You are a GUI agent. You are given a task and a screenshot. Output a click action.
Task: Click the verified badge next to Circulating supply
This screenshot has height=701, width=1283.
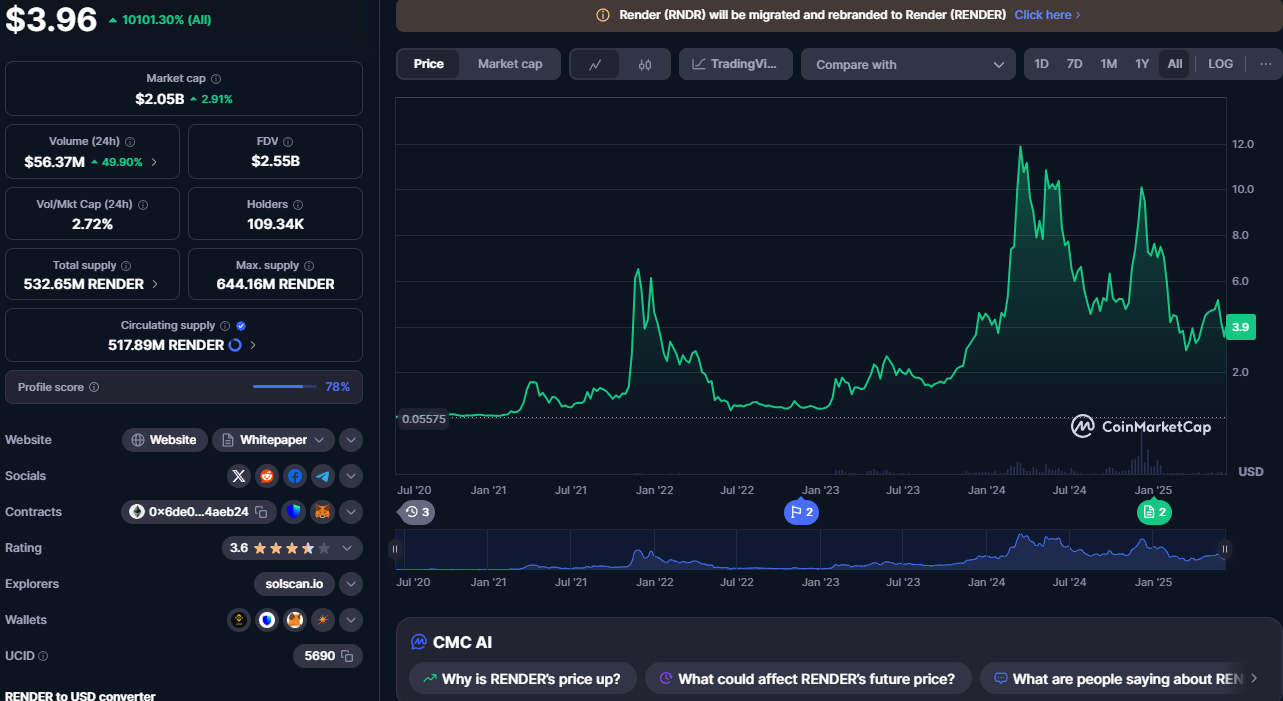tap(241, 326)
